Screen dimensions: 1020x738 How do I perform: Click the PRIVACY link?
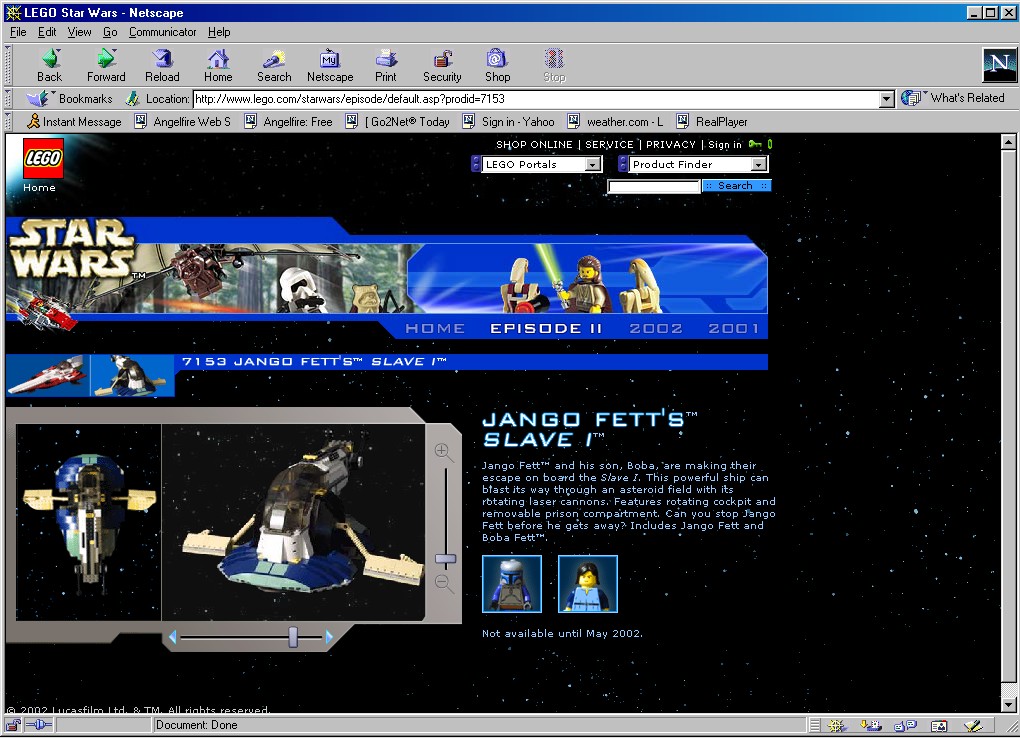click(x=671, y=144)
